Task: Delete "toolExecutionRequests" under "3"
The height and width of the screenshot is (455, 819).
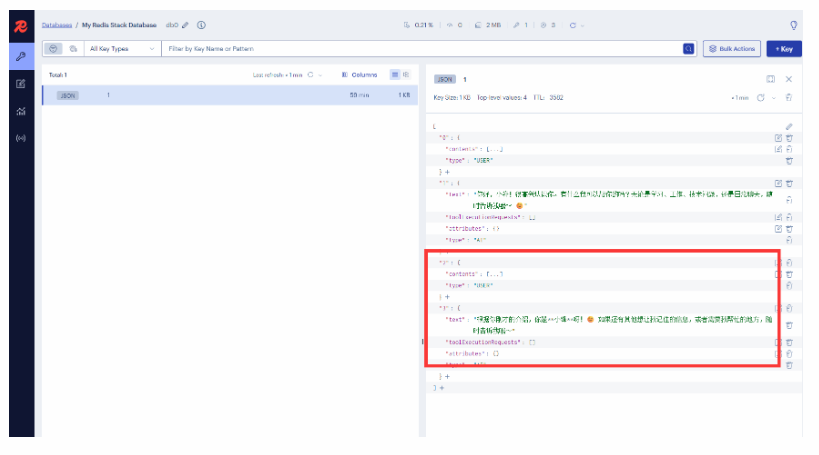Action: click(789, 343)
